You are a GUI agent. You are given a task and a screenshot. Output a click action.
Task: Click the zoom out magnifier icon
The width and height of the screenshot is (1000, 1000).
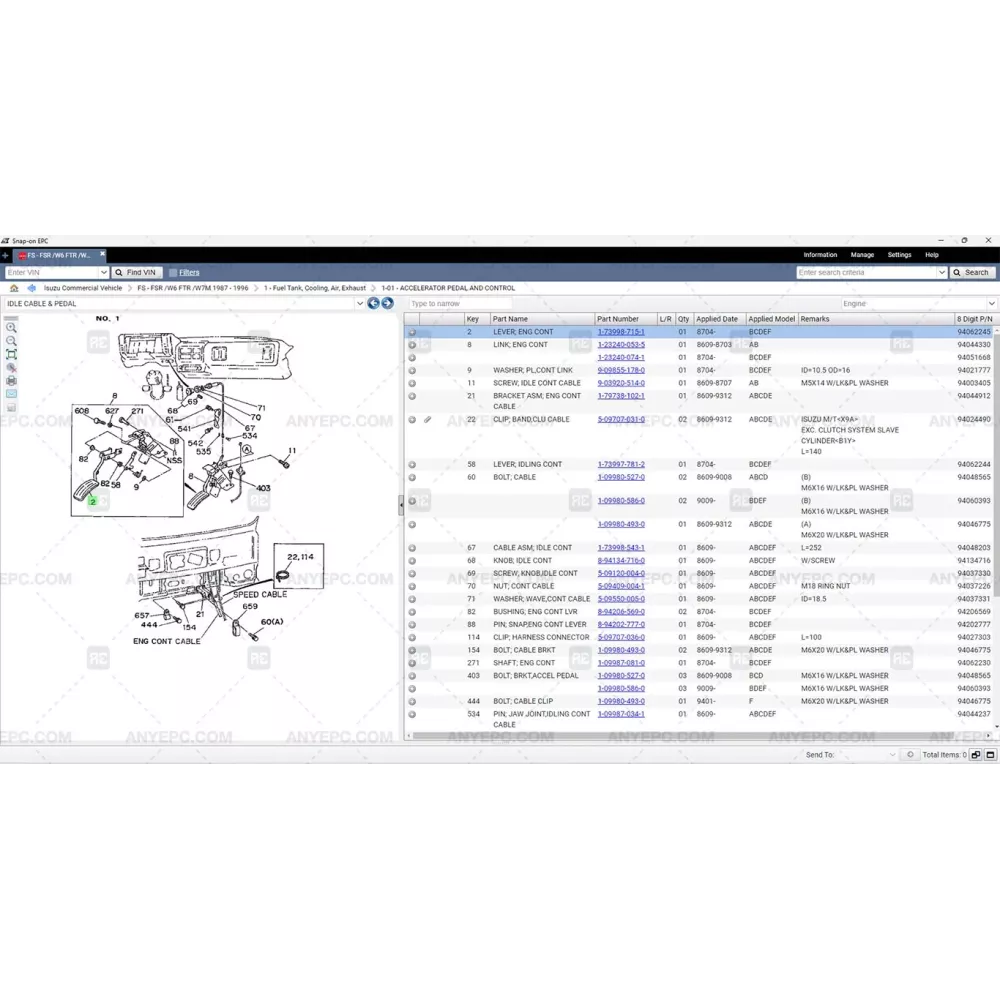point(11,341)
